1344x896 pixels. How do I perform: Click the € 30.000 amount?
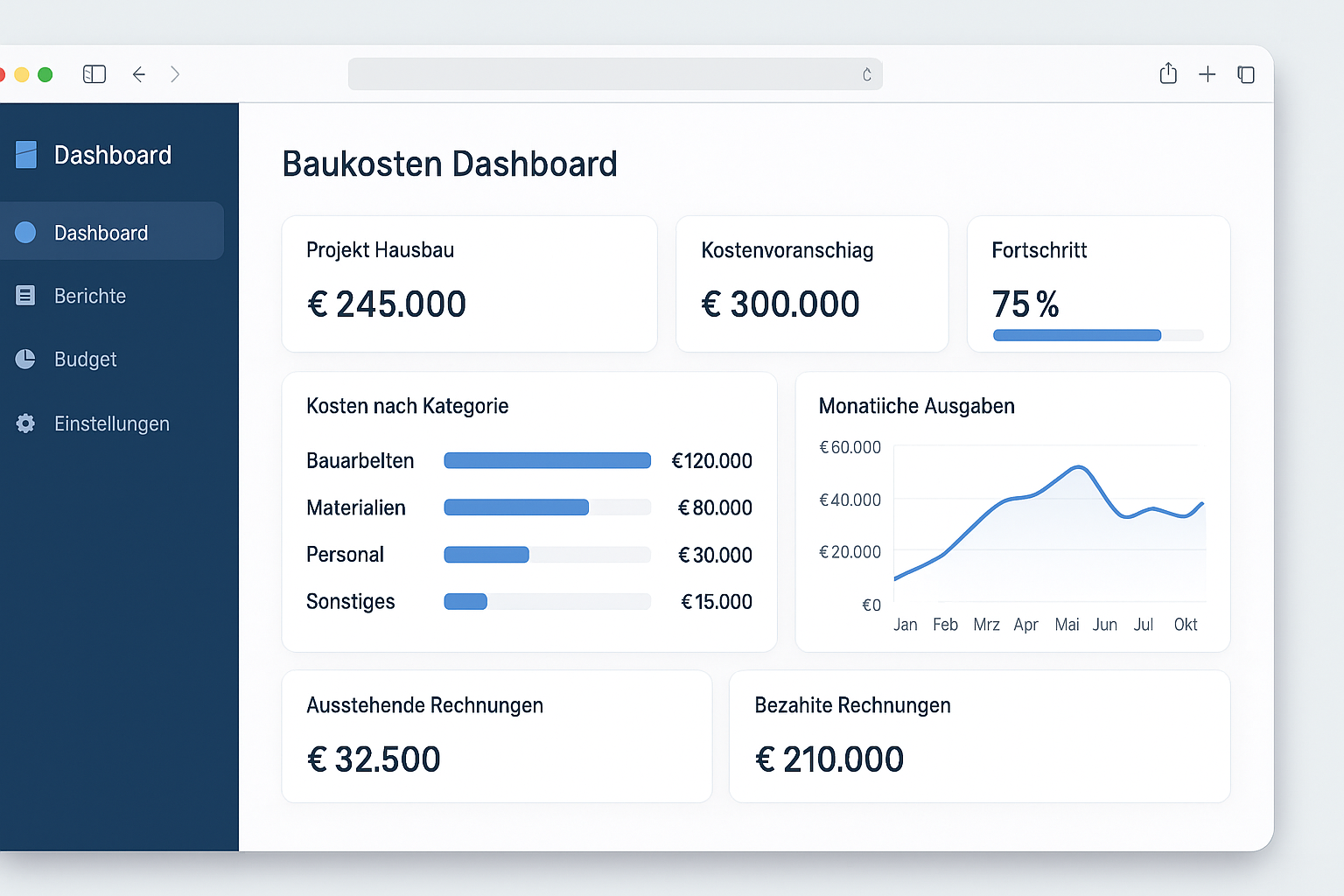pos(715,555)
